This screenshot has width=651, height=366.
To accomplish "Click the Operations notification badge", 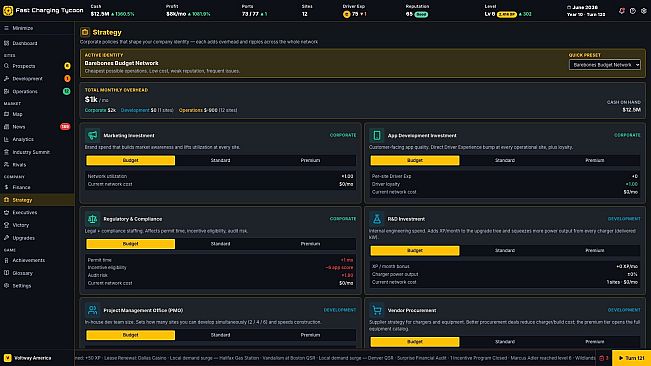I will coord(66,91).
